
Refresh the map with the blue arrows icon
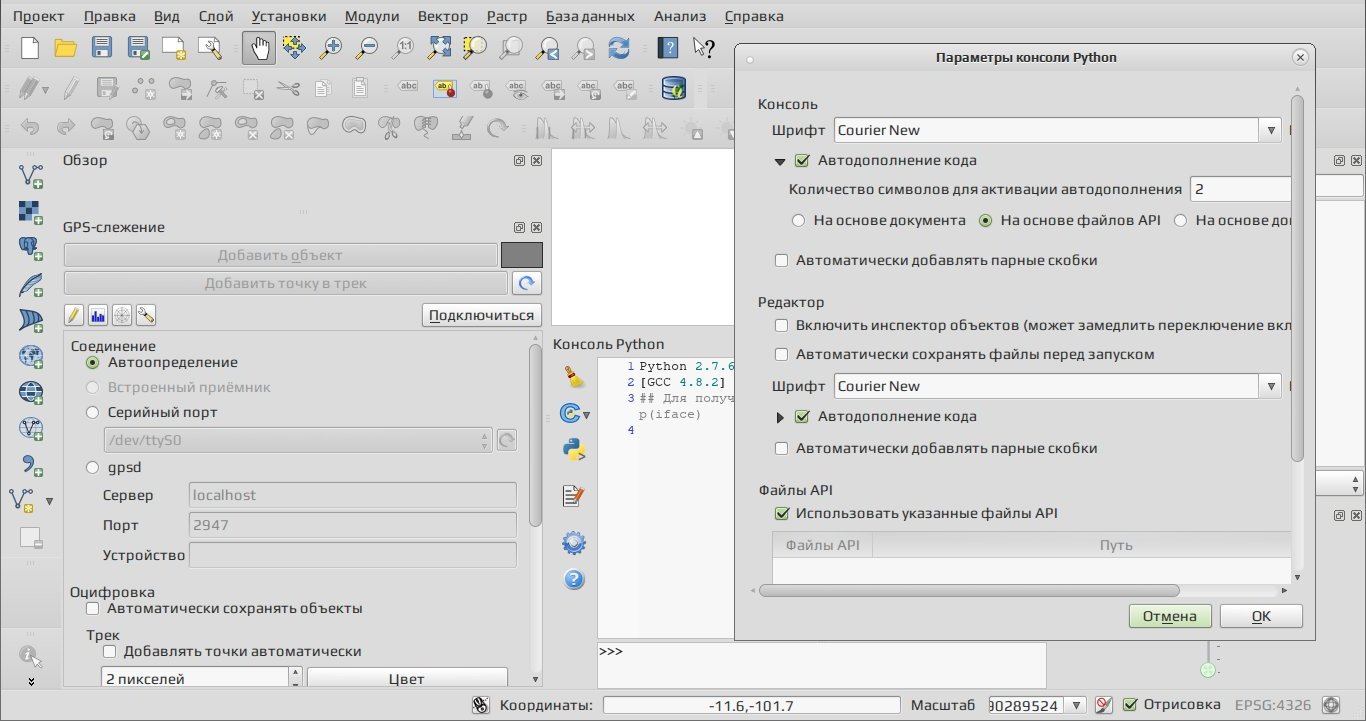[x=619, y=47]
